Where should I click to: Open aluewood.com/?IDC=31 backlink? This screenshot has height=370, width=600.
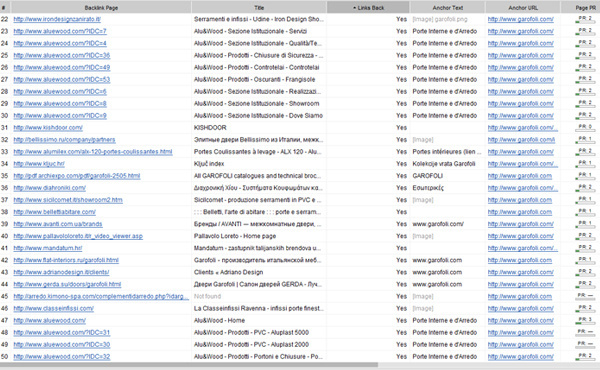point(62,333)
